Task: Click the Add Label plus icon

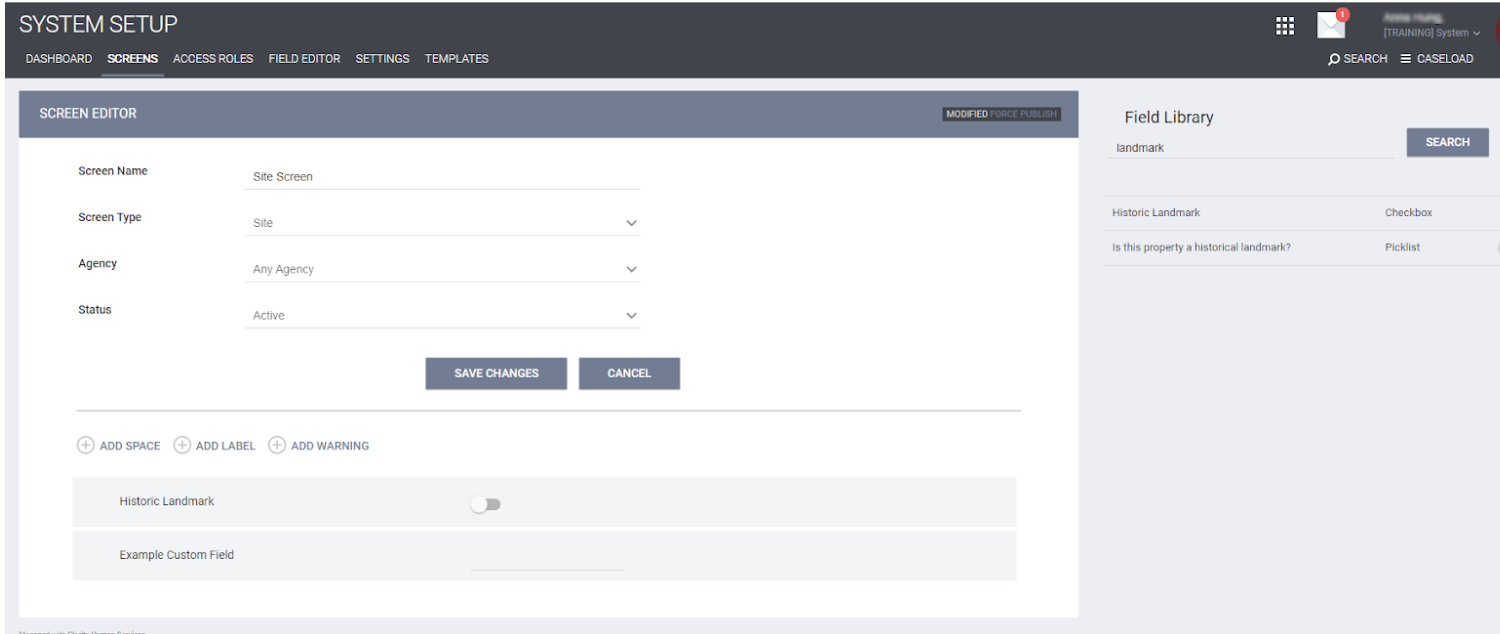Action: point(182,446)
